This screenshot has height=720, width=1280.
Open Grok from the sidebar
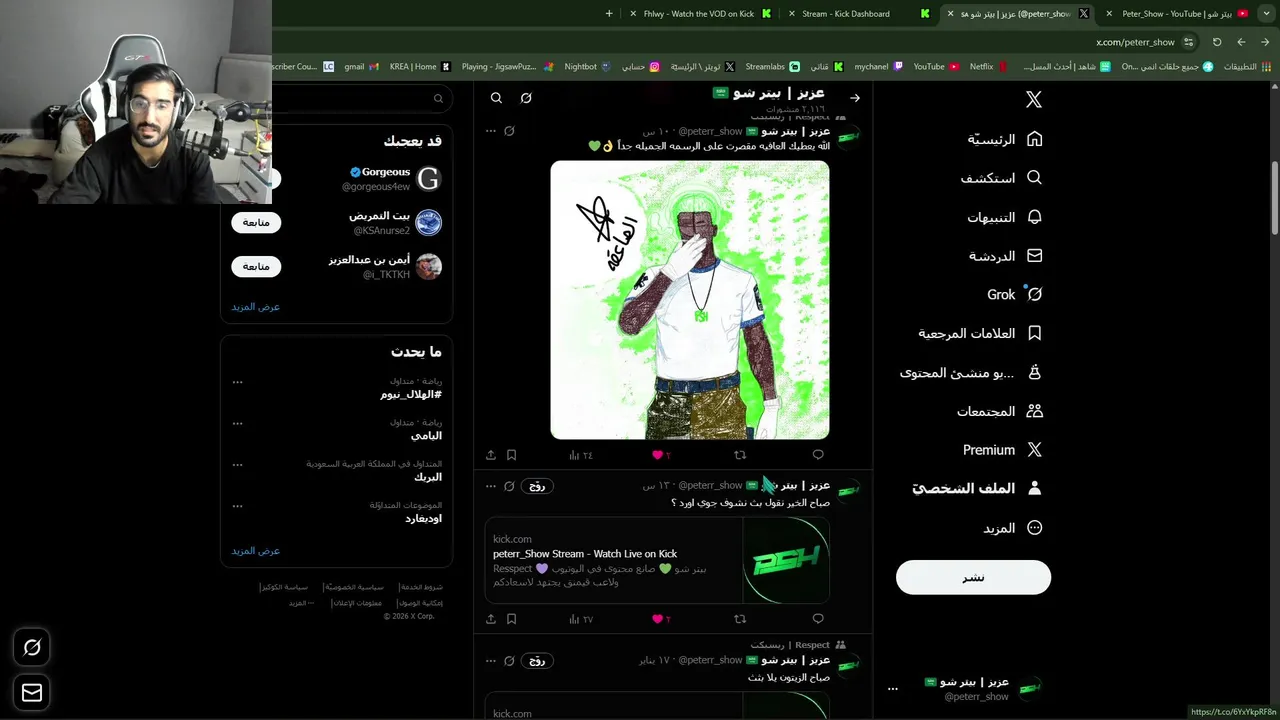click(1015, 294)
